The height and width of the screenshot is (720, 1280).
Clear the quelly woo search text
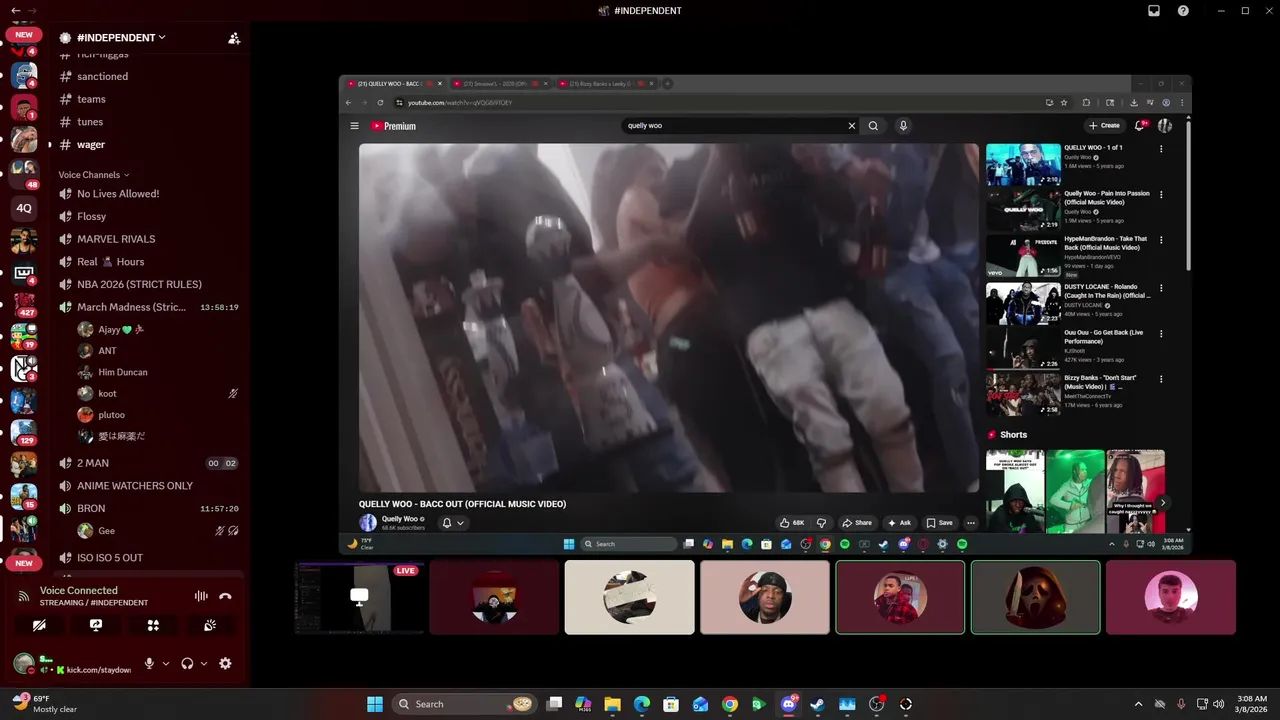point(852,126)
